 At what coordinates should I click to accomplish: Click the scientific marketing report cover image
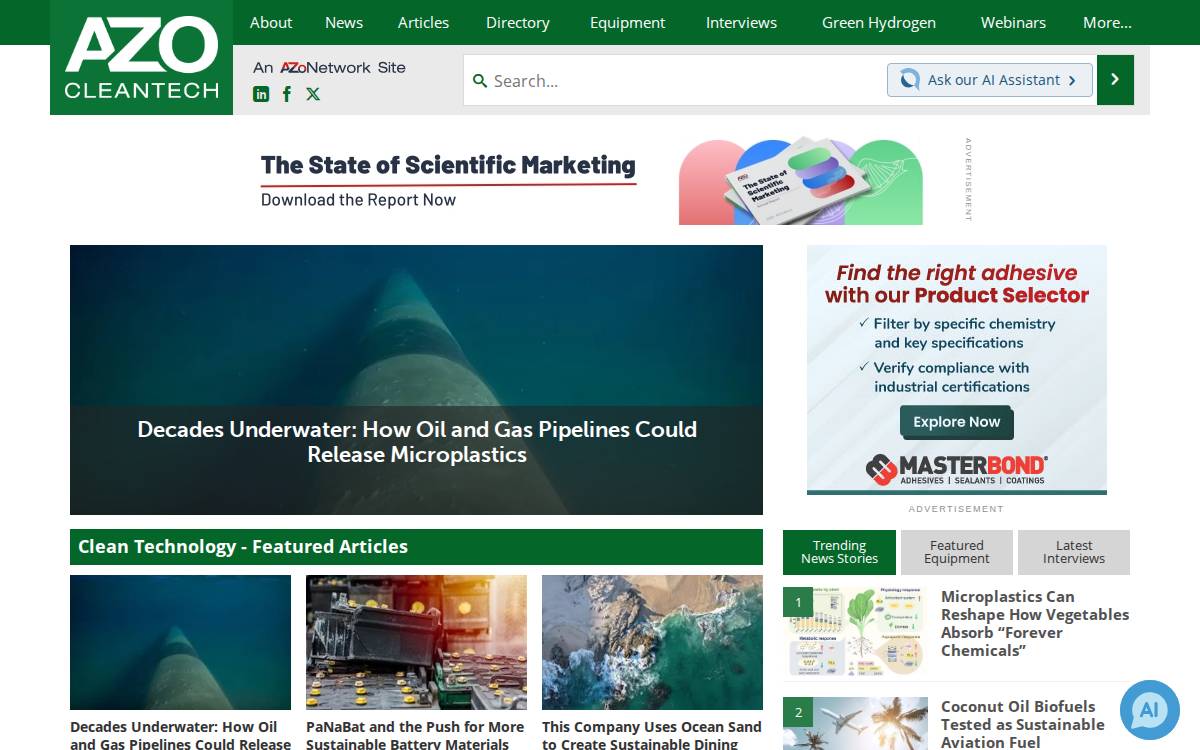pyautogui.click(x=800, y=181)
